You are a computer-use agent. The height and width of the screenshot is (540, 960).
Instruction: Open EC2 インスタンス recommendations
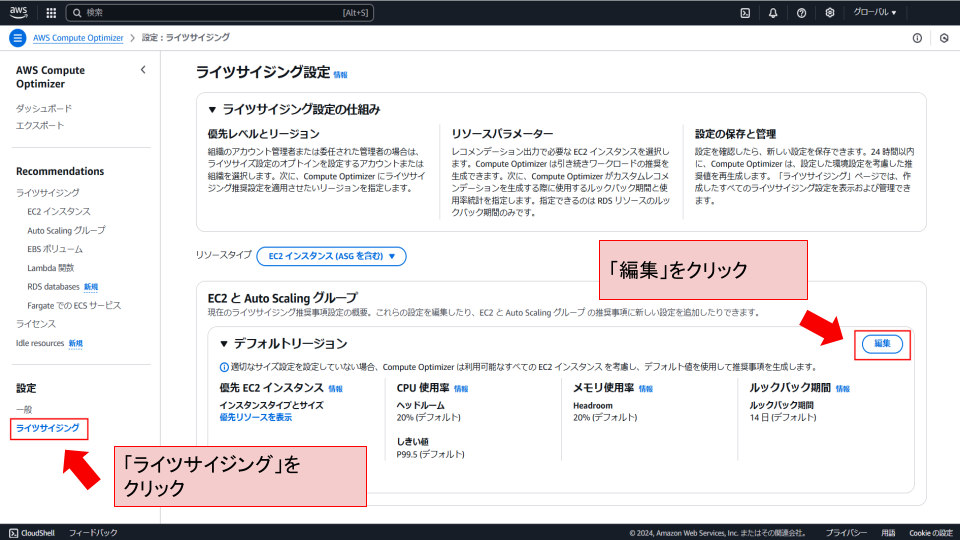pyautogui.click(x=59, y=212)
